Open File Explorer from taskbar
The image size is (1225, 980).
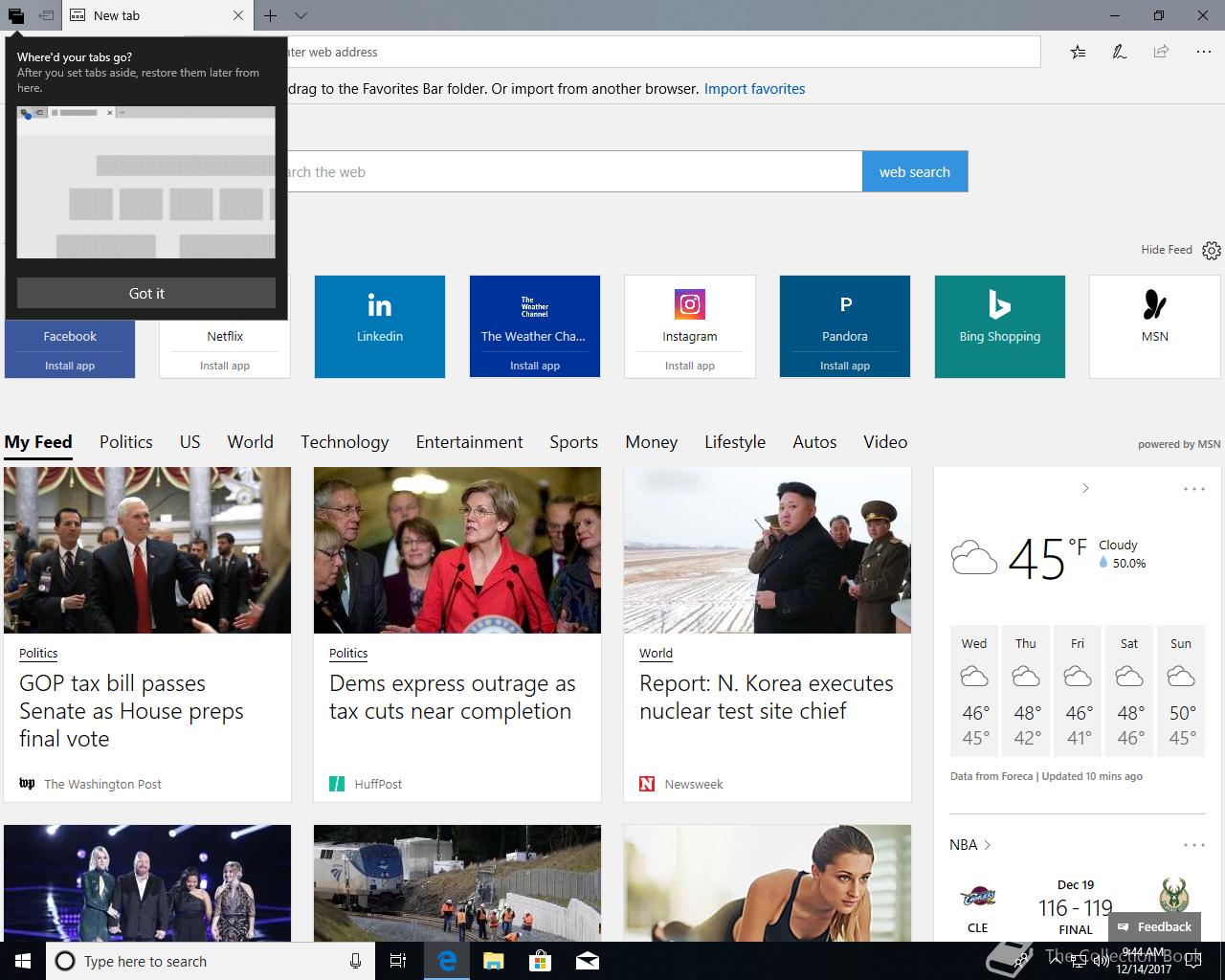(493, 961)
